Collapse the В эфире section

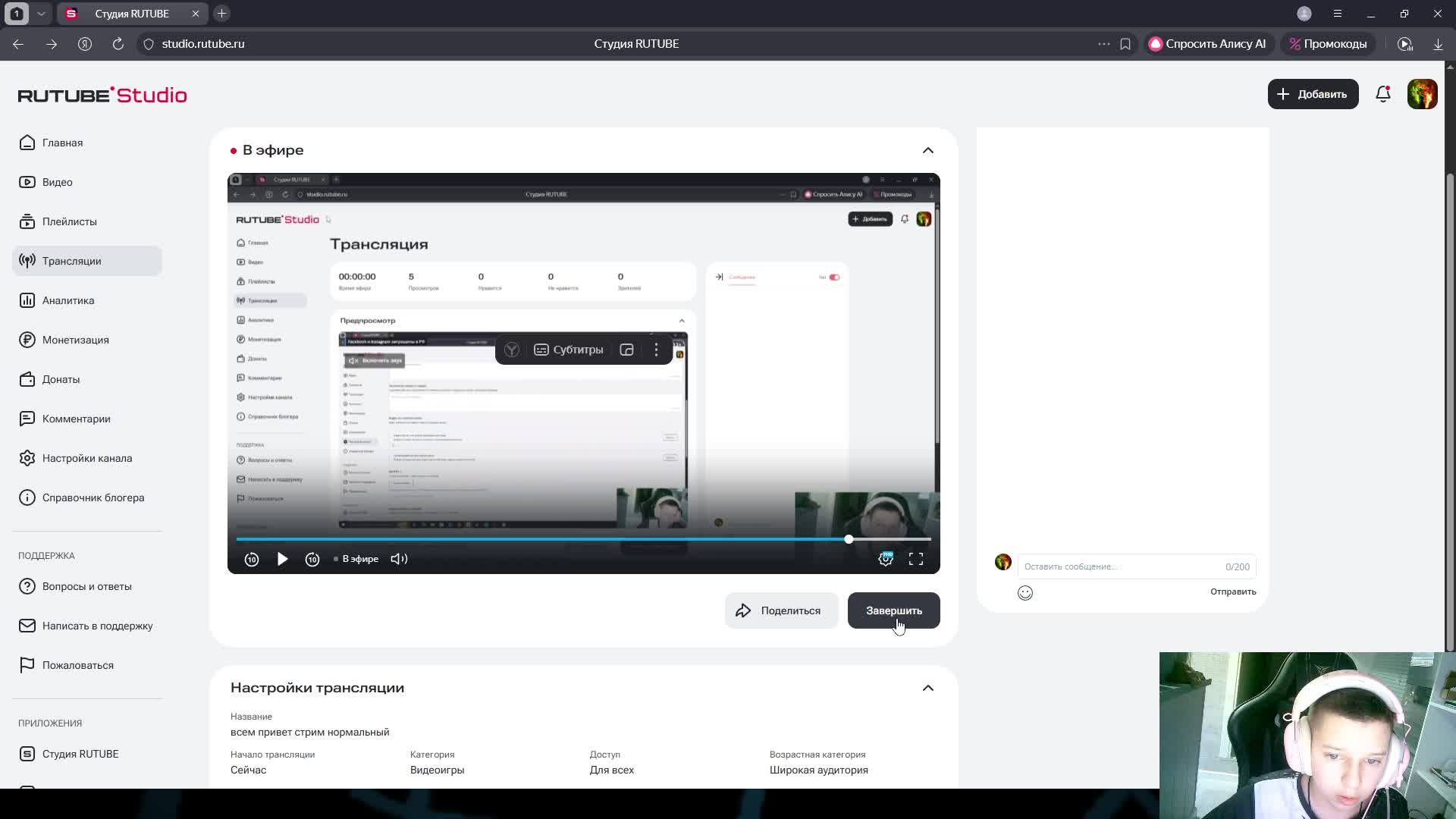[927, 150]
